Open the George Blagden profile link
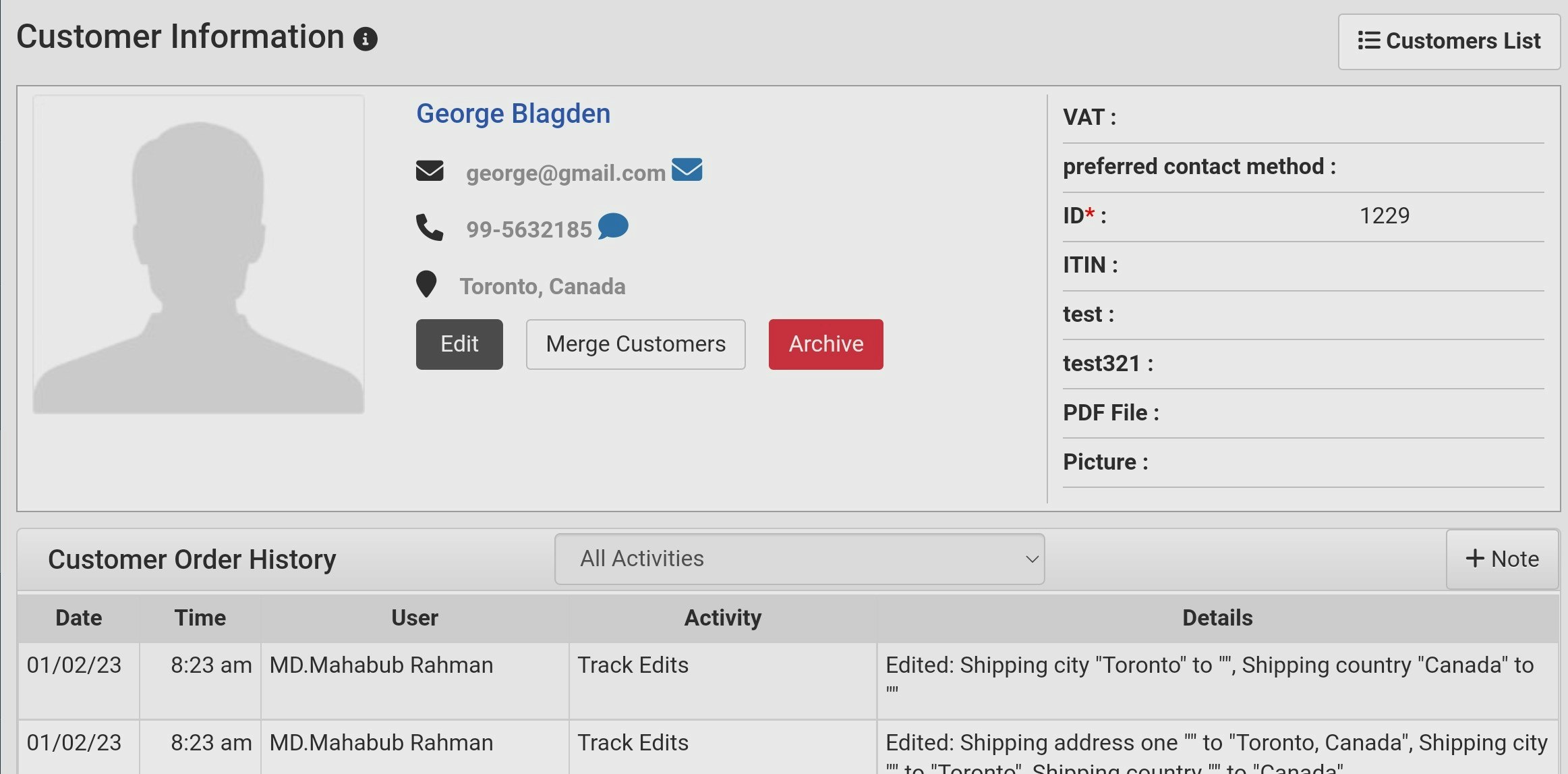This screenshot has height=774, width=1568. (513, 113)
